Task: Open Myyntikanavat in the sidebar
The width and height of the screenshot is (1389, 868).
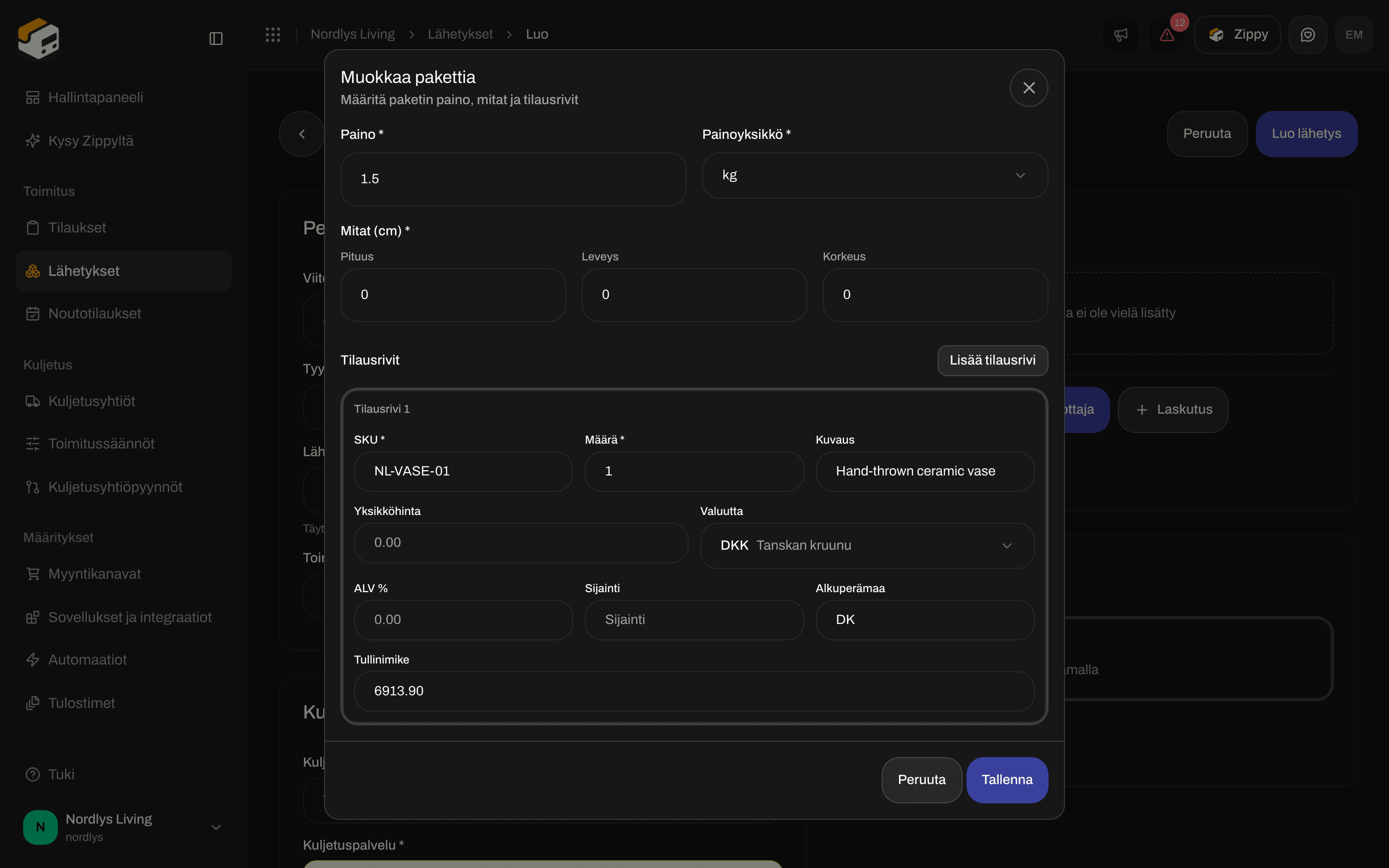Action: coord(123,574)
